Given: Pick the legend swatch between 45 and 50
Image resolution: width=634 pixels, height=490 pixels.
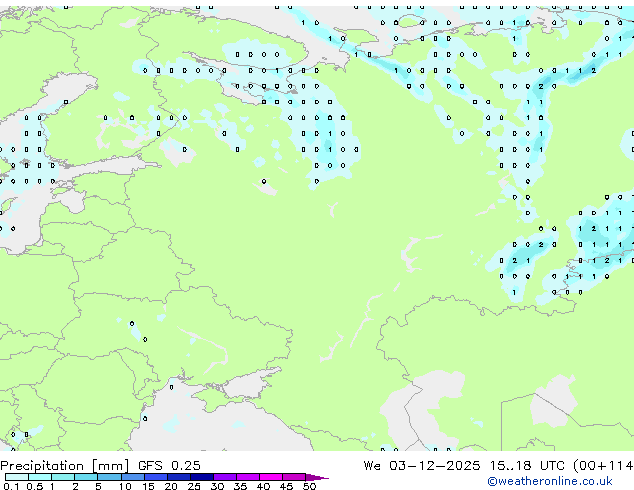Looking at the screenshot, I should (x=294, y=477).
